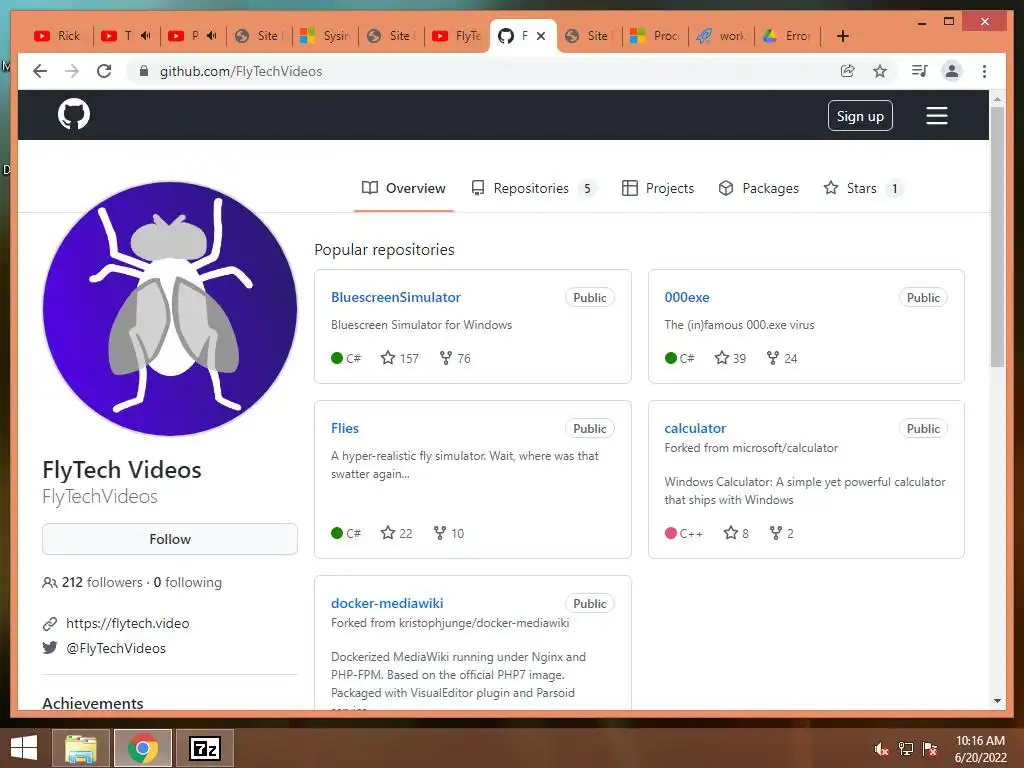Open the Flies repository
This screenshot has height=768, width=1024.
coord(345,428)
